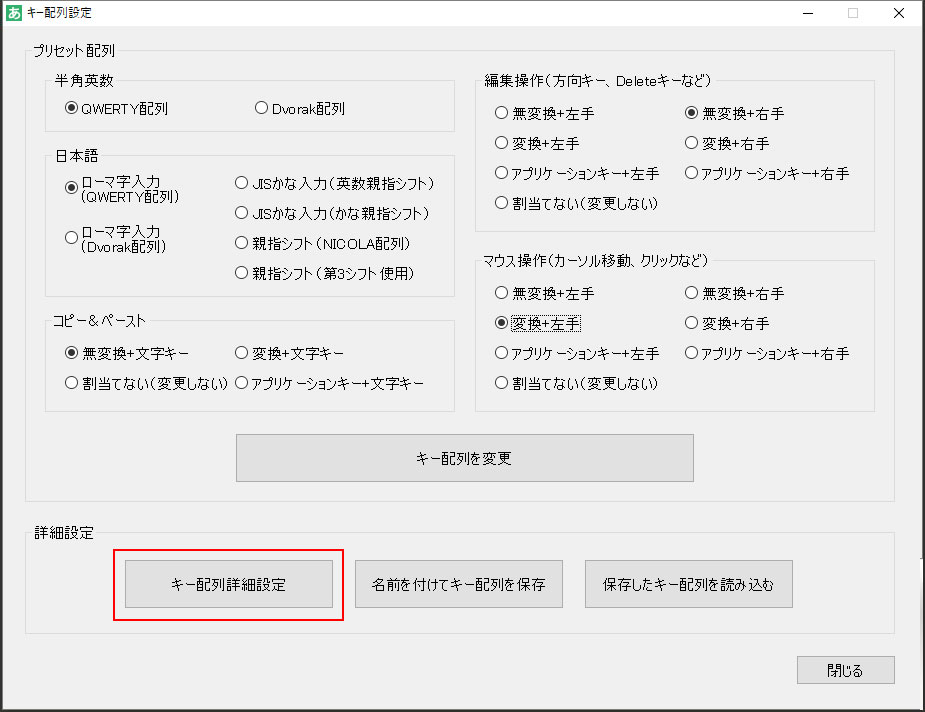
Task: Set mouse operations to 無変換+右手
Action: tap(691, 292)
